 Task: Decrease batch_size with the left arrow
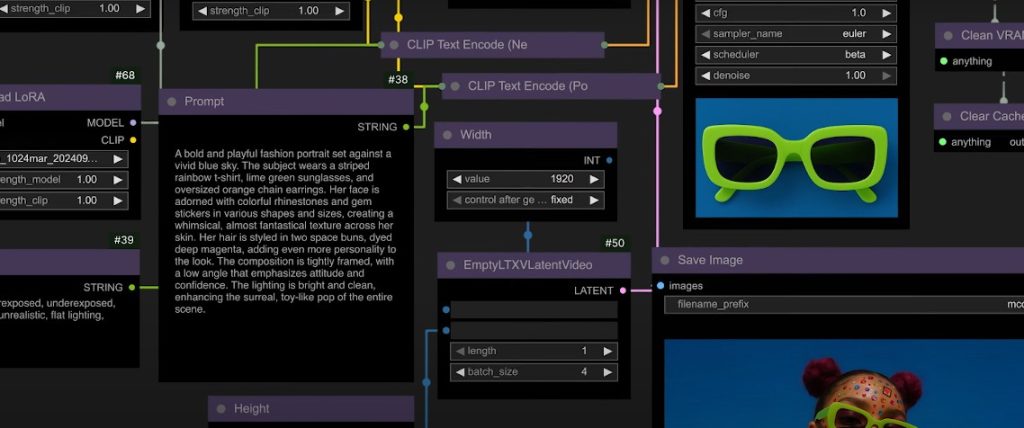(x=458, y=372)
